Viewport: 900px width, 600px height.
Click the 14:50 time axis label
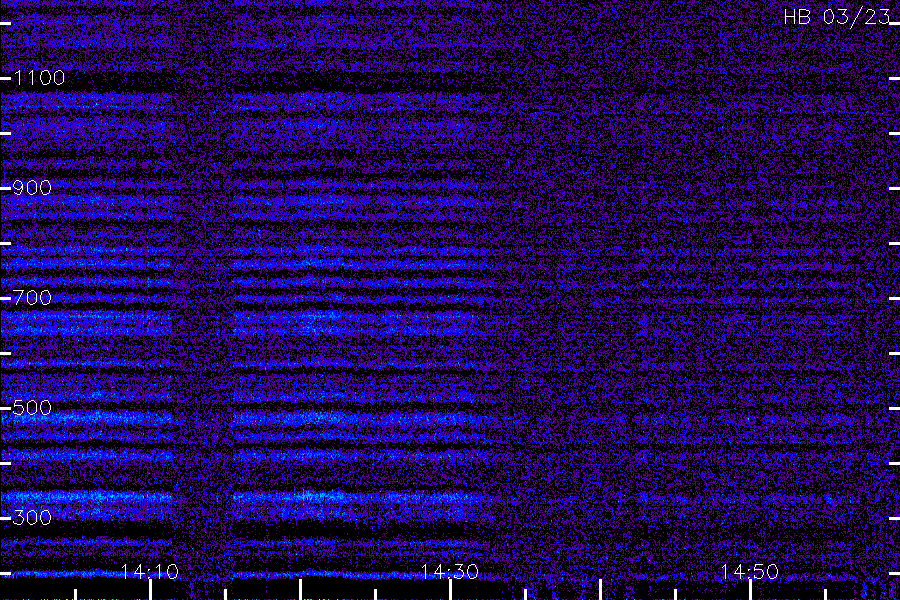749,572
